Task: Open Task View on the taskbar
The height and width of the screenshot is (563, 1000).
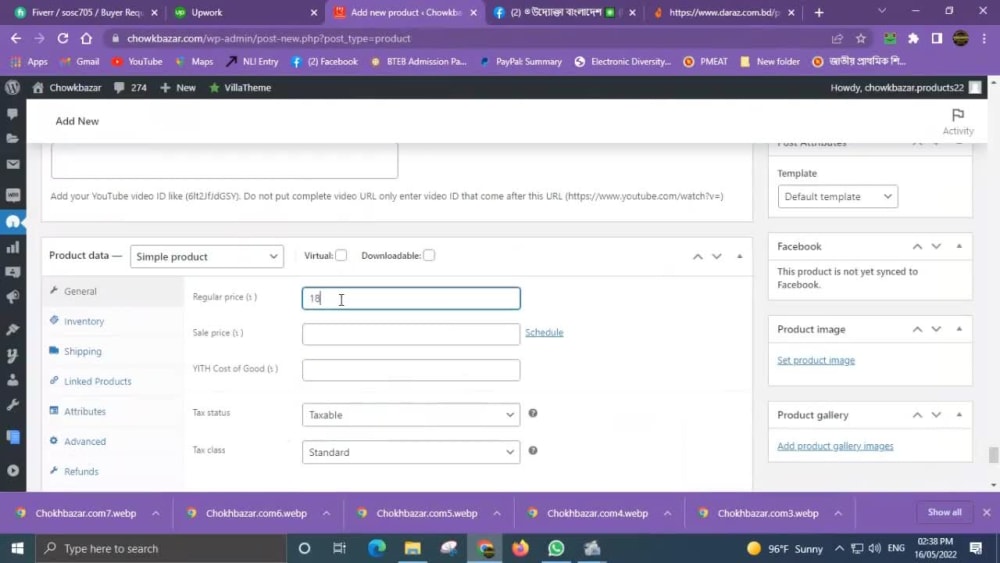Action: pos(339,548)
